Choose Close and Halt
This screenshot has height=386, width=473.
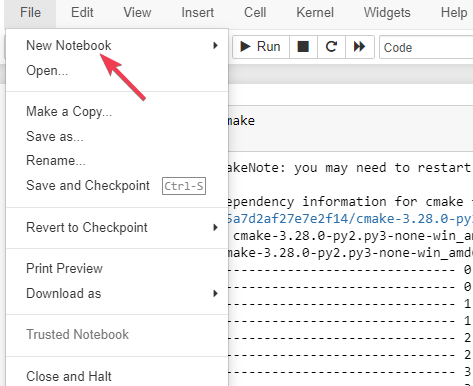117,376
